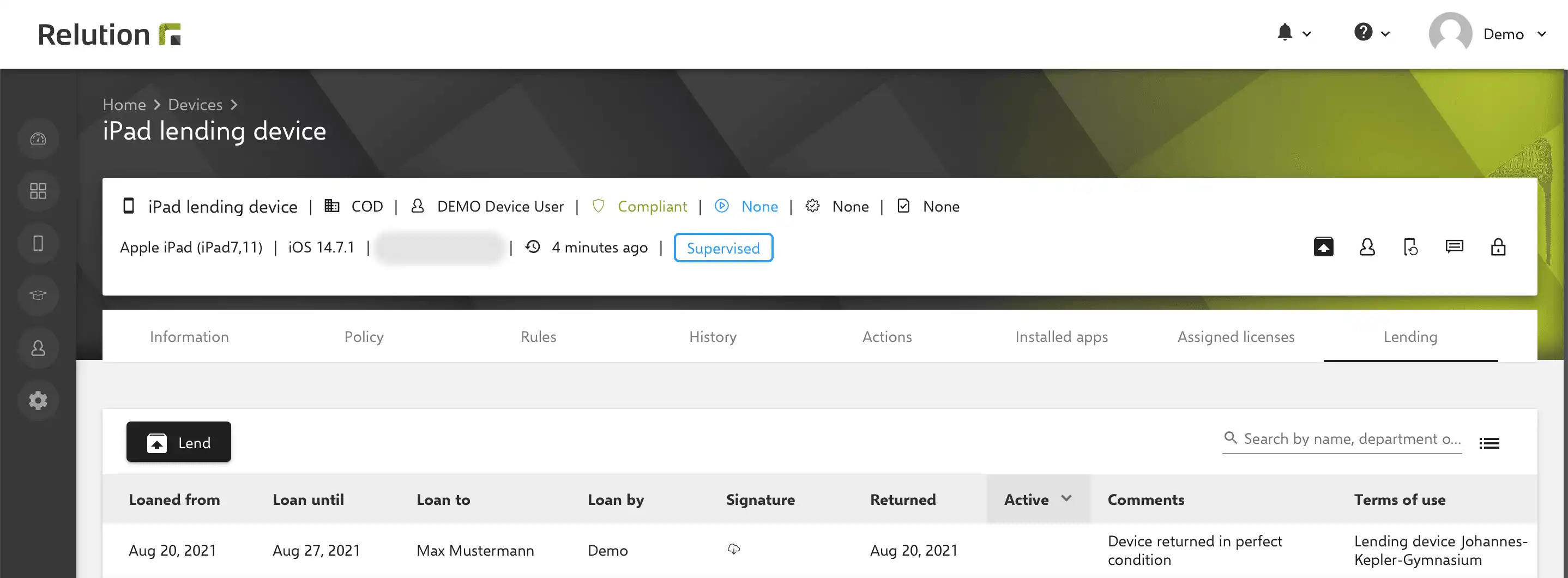Switch to the Actions tab
The width and height of the screenshot is (1568, 578).
coord(887,337)
